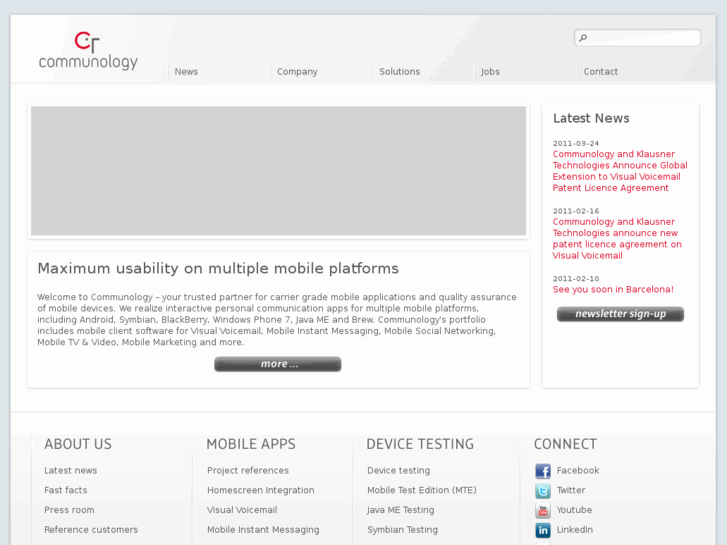Viewport: 727px width, 545px height.
Task: Open the LinkedIn icon
Action: 543,530
